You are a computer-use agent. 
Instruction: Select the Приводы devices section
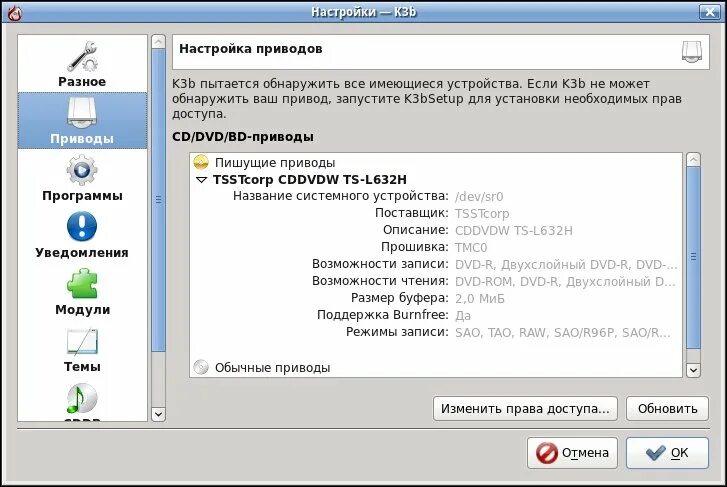(82, 121)
